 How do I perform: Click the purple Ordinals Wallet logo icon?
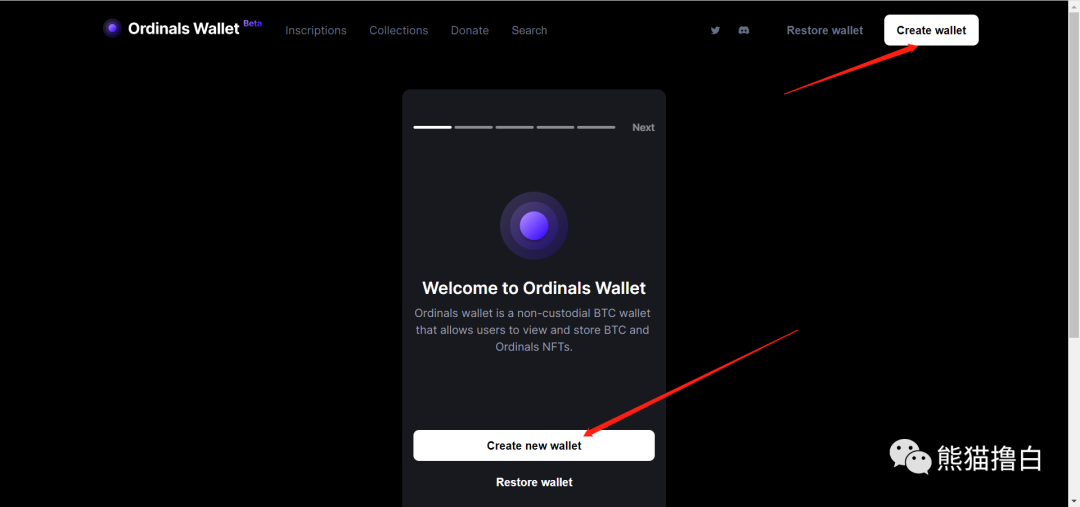click(112, 28)
